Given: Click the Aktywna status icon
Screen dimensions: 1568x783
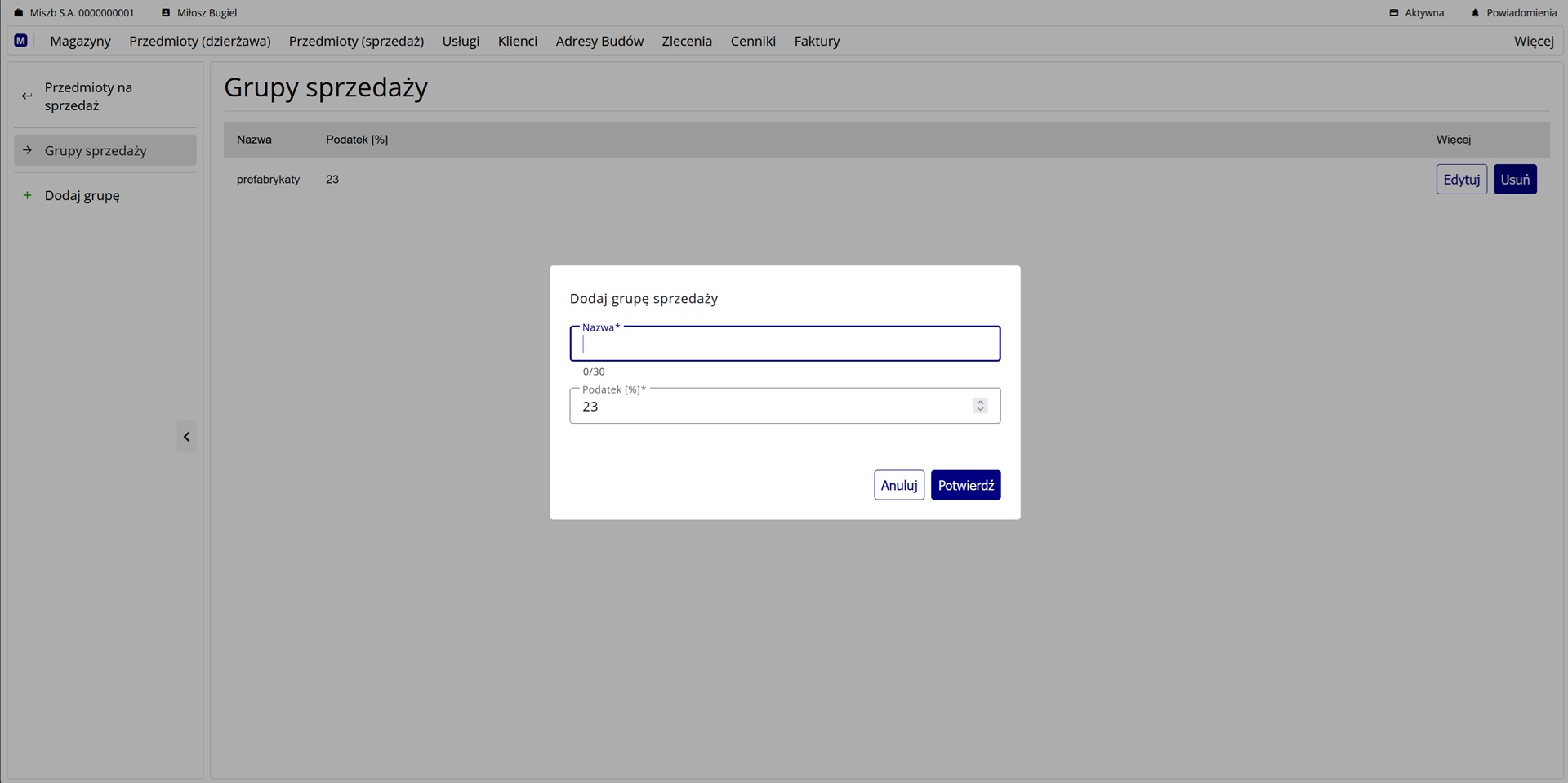Looking at the screenshot, I should click(1394, 13).
